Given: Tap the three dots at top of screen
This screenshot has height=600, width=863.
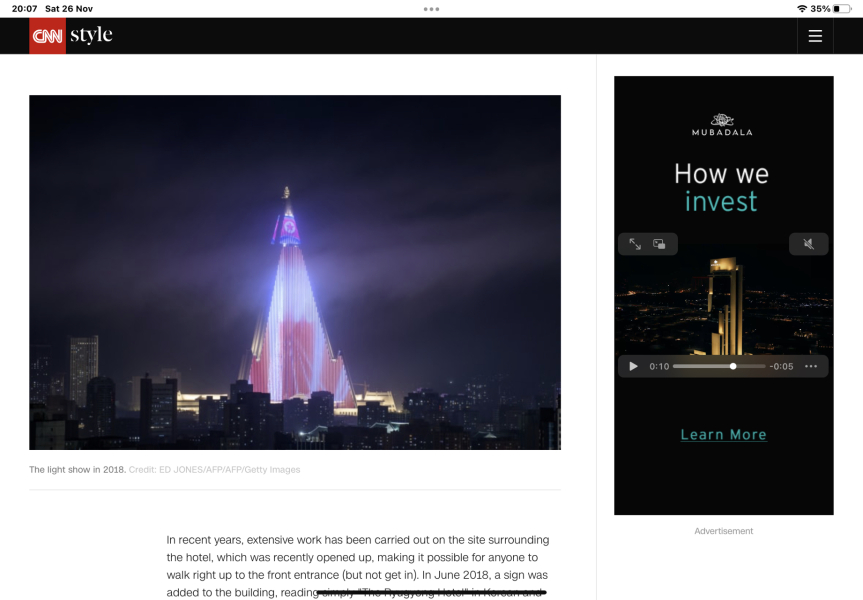Looking at the screenshot, I should tap(431, 9).
